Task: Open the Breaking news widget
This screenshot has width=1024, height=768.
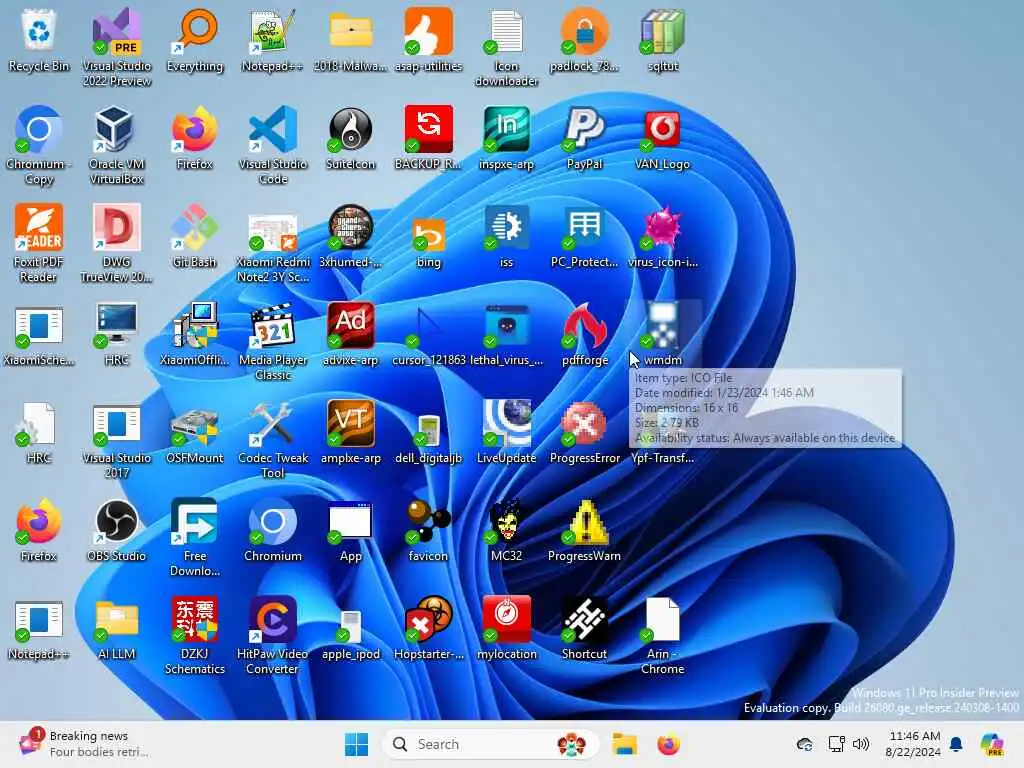Action: (x=84, y=744)
